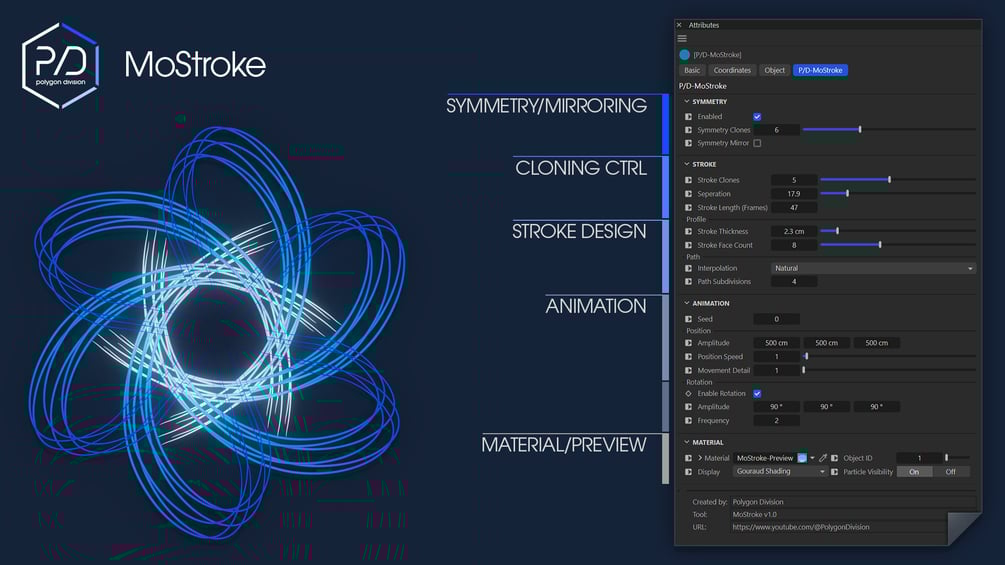
Task: Click the keyframe icon beside Particle Visibility
Action: (835, 472)
